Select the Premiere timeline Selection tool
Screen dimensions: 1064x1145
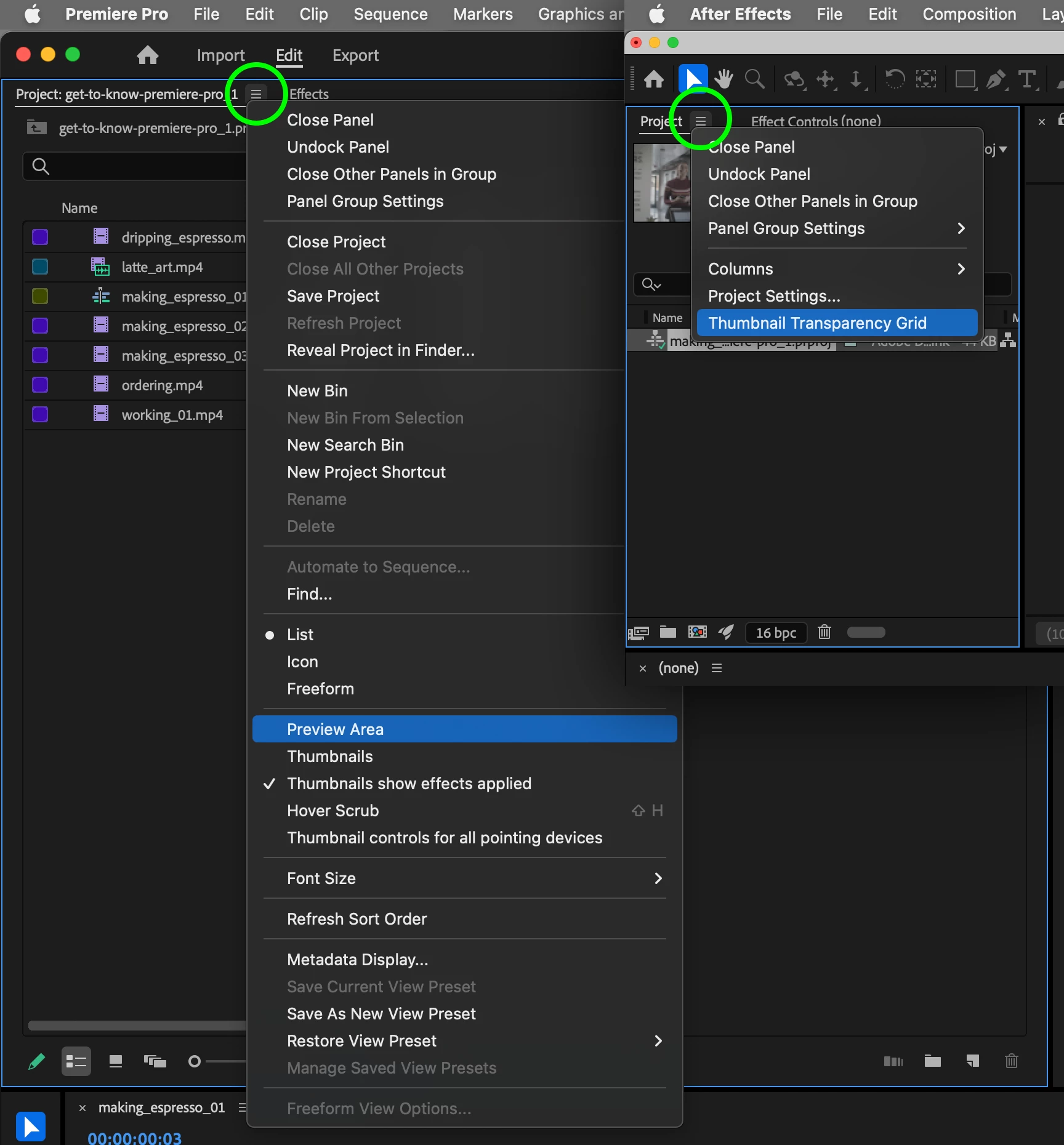31,1127
